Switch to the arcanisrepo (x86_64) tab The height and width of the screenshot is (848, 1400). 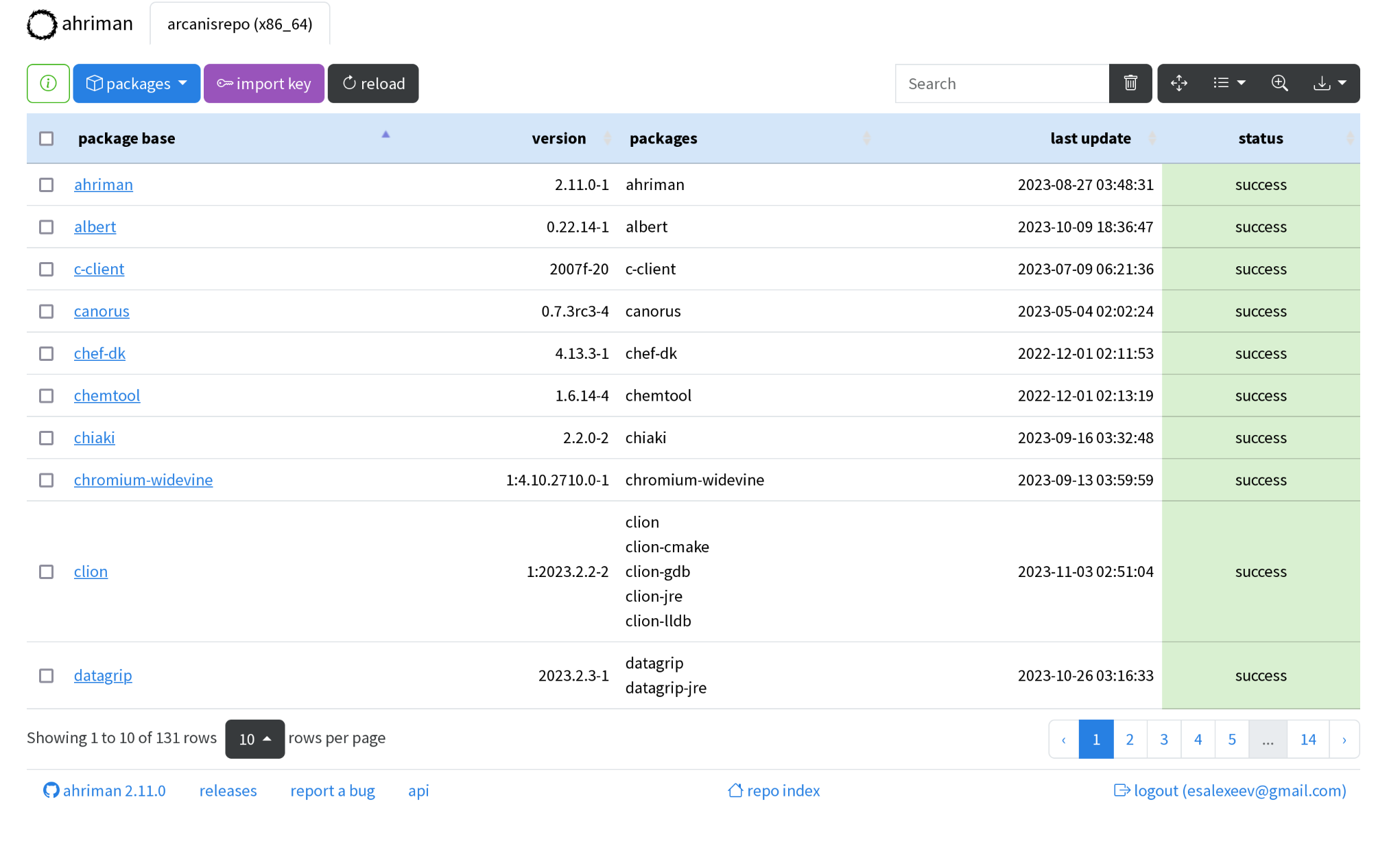239,23
